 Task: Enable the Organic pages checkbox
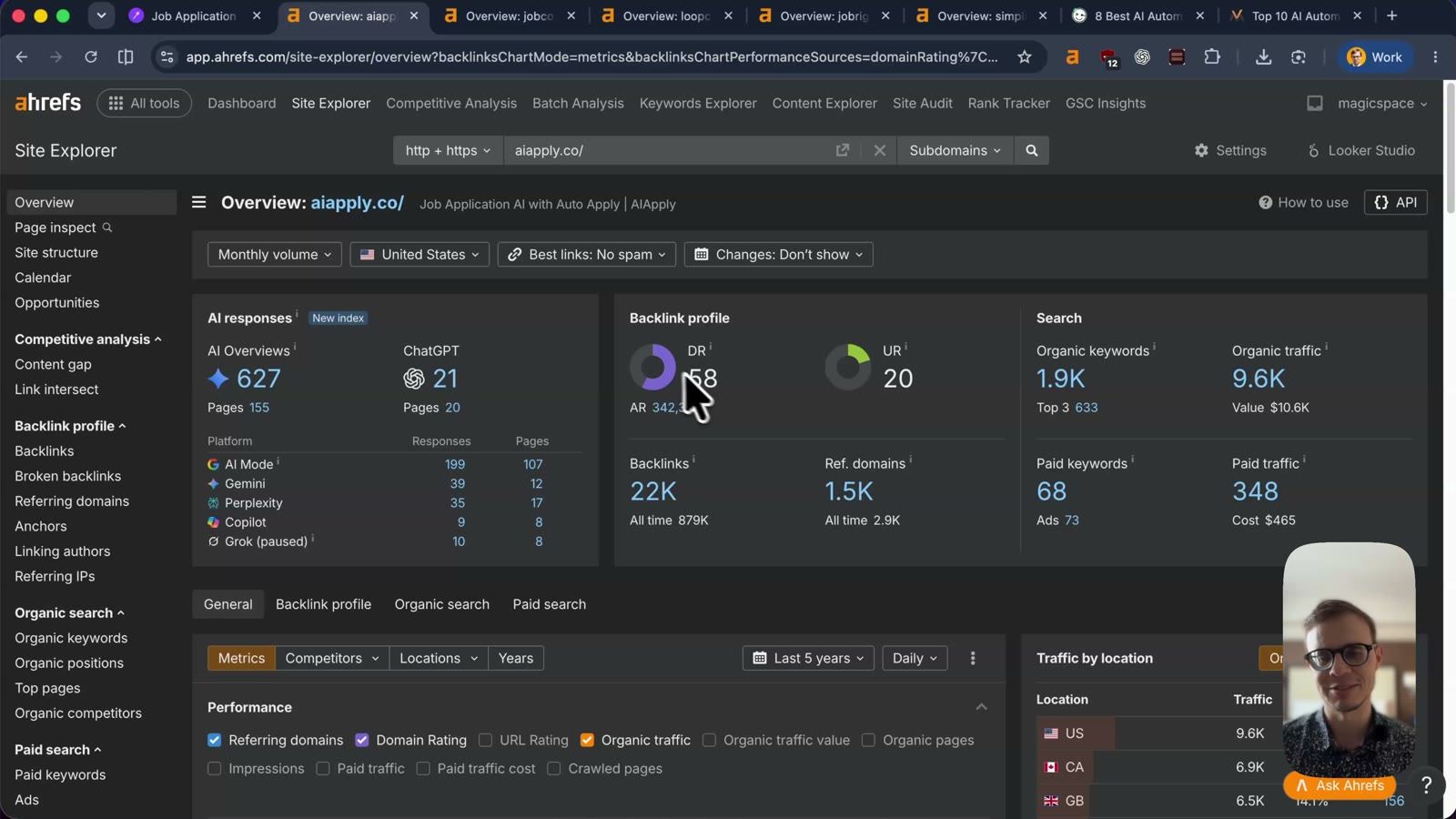[x=868, y=740]
